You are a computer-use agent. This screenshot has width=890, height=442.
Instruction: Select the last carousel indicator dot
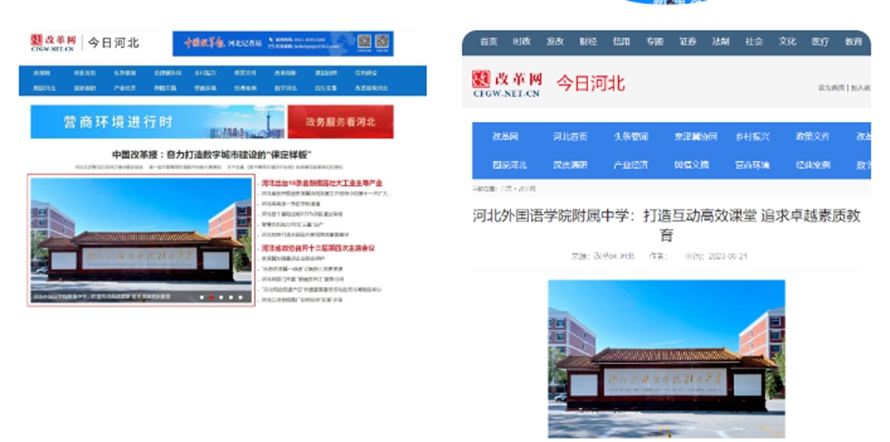pyautogui.click(x=239, y=297)
